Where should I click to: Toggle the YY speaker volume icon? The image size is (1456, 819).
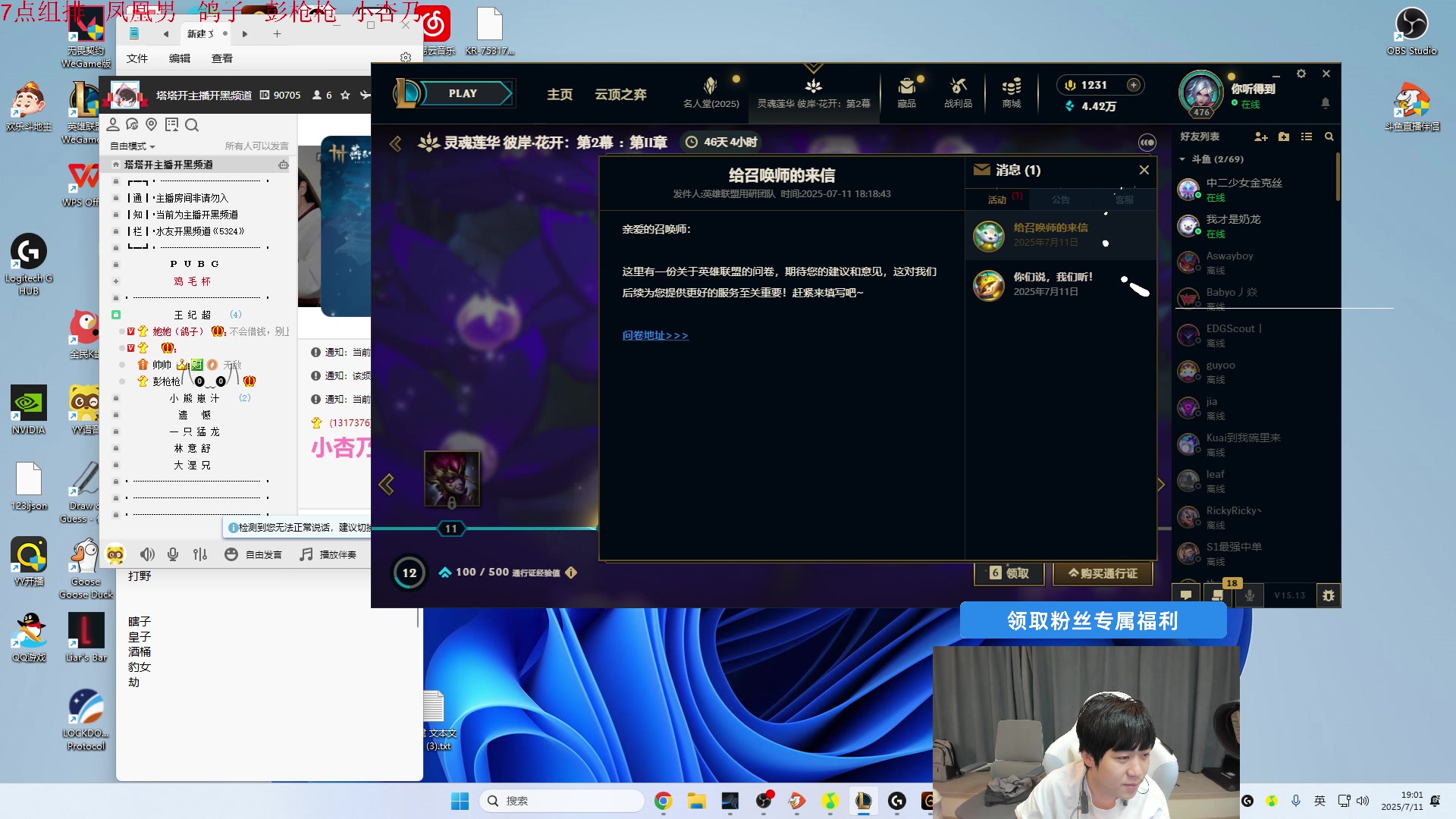point(147,554)
